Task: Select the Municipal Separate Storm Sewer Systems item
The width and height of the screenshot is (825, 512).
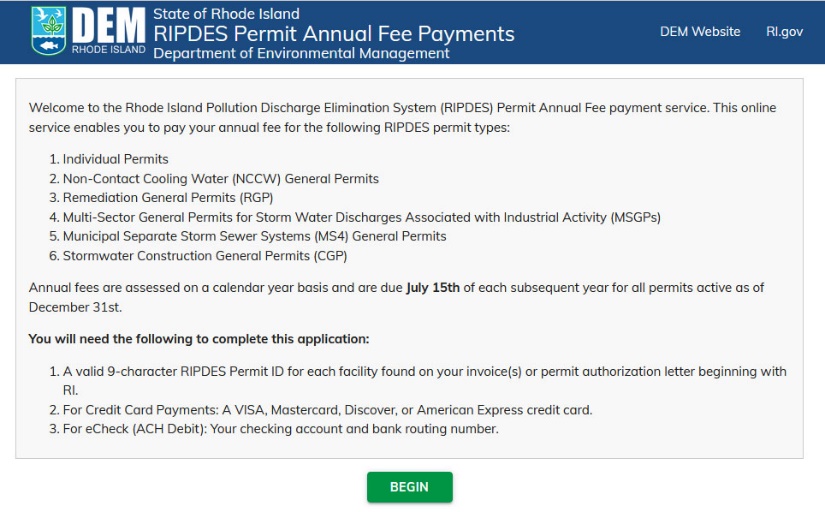Action: (x=254, y=236)
